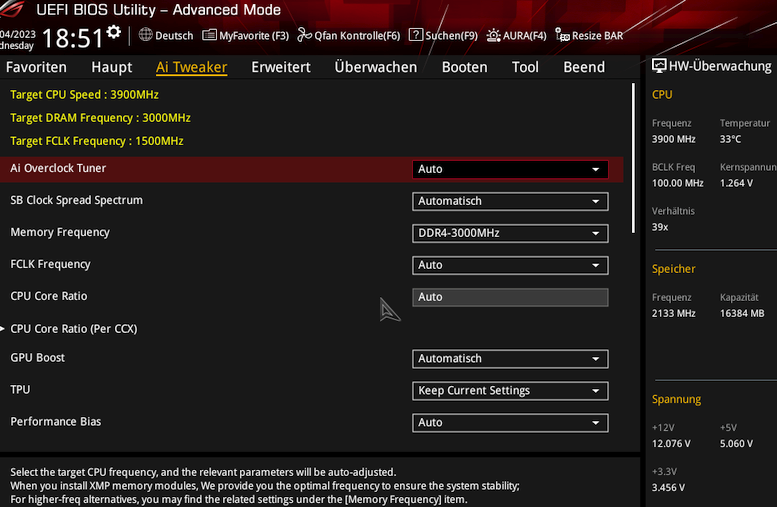The width and height of the screenshot is (777, 507).
Task: Click the 5.060 V value
Action: click(x=736, y=444)
